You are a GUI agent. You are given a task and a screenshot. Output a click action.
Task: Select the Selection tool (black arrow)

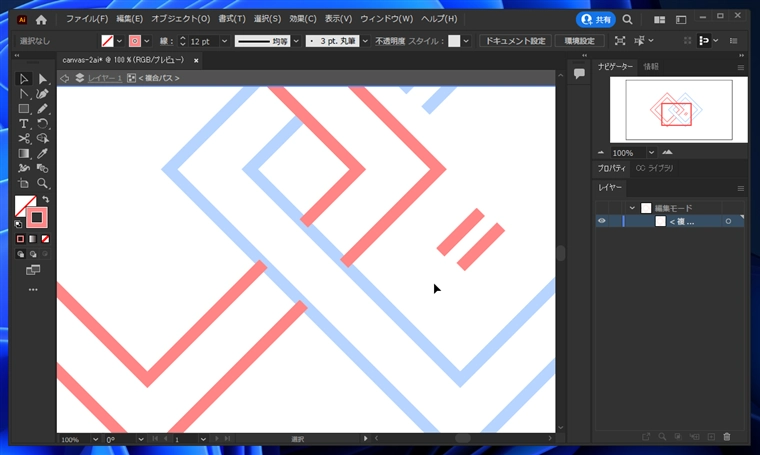(x=23, y=78)
